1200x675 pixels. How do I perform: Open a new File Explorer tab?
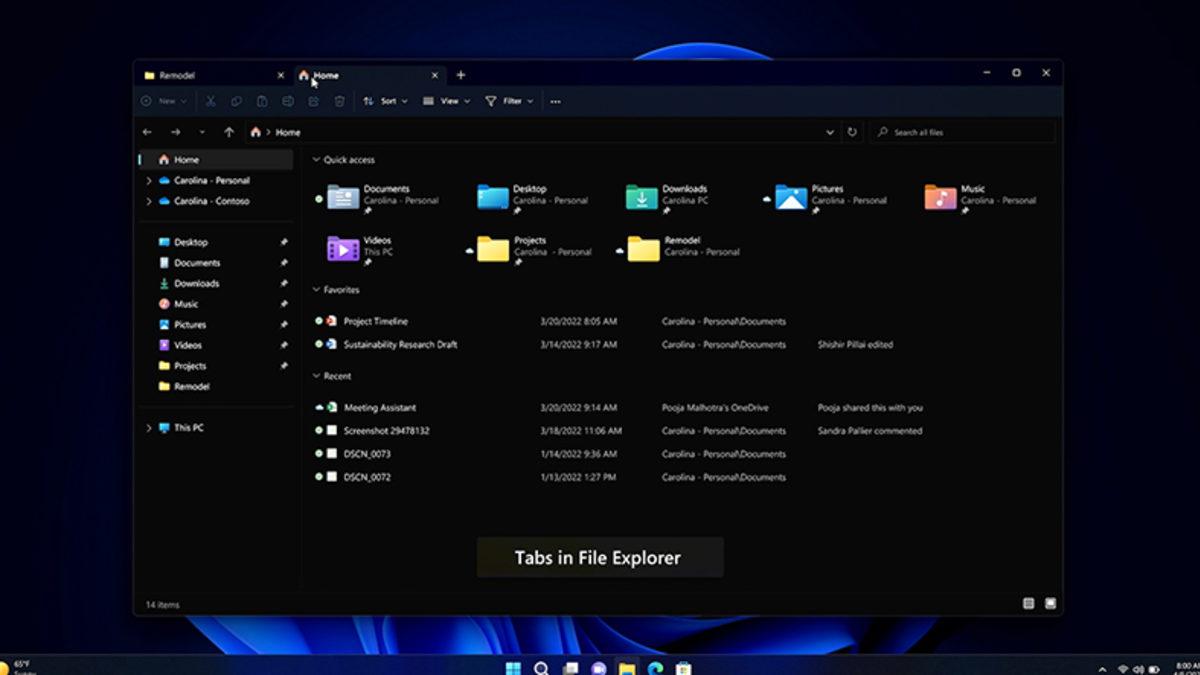point(460,74)
